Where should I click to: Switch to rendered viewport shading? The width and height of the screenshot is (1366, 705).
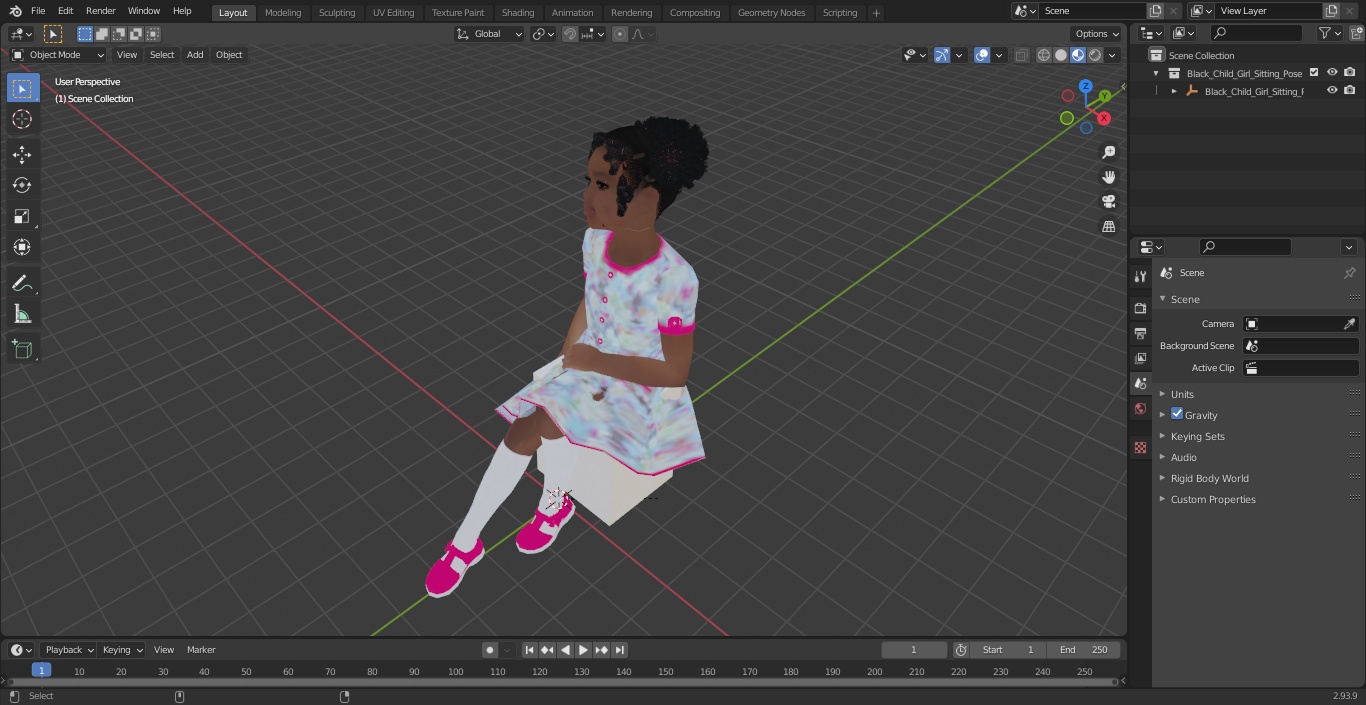pos(1095,55)
